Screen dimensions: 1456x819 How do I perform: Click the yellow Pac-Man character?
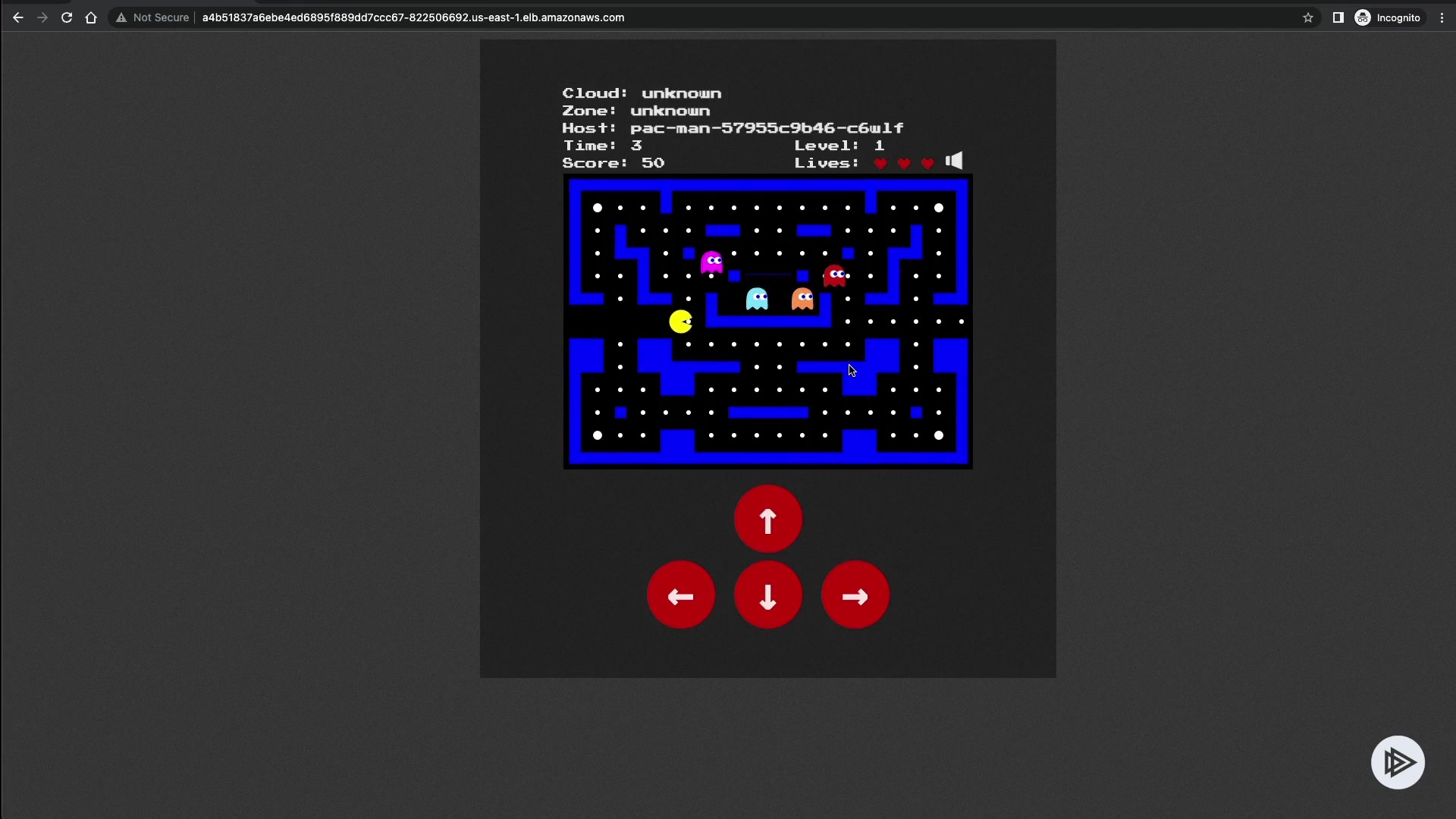680,322
